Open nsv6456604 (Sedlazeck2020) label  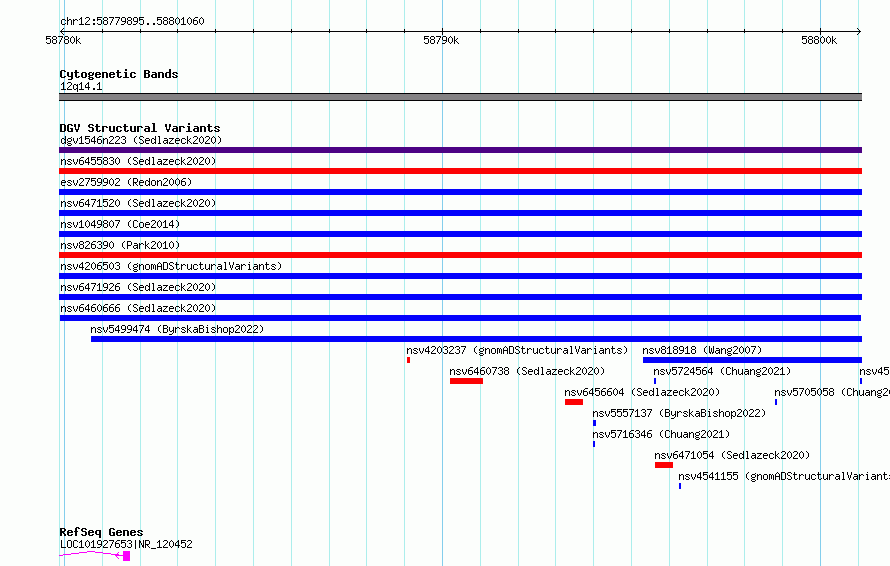[x=642, y=392]
